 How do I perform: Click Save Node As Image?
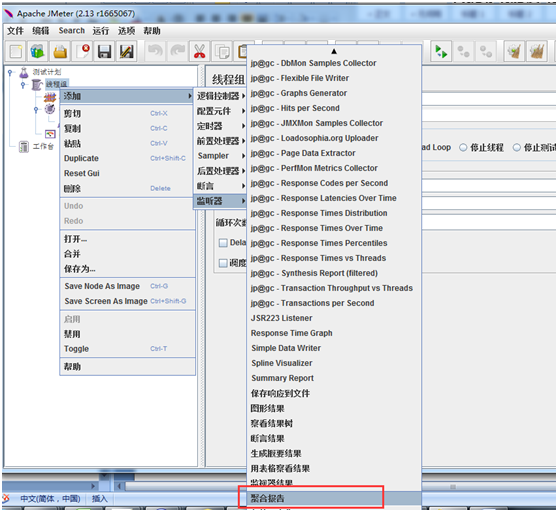coord(127,286)
